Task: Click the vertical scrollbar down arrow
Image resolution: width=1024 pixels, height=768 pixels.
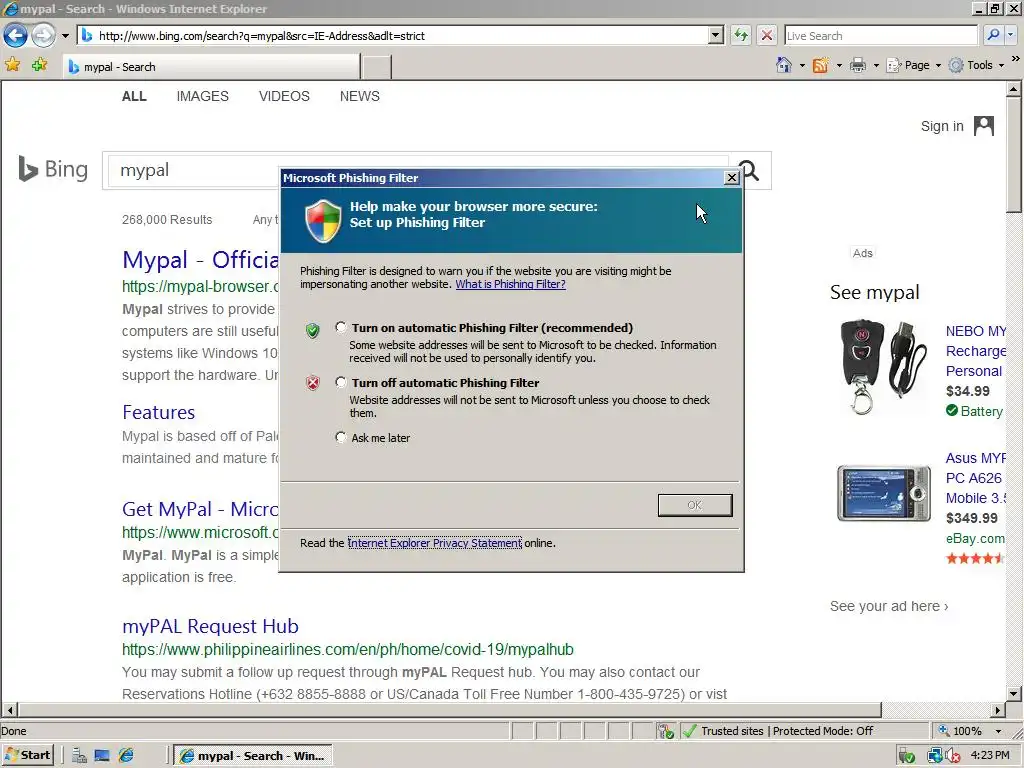Action: tap(1014, 694)
